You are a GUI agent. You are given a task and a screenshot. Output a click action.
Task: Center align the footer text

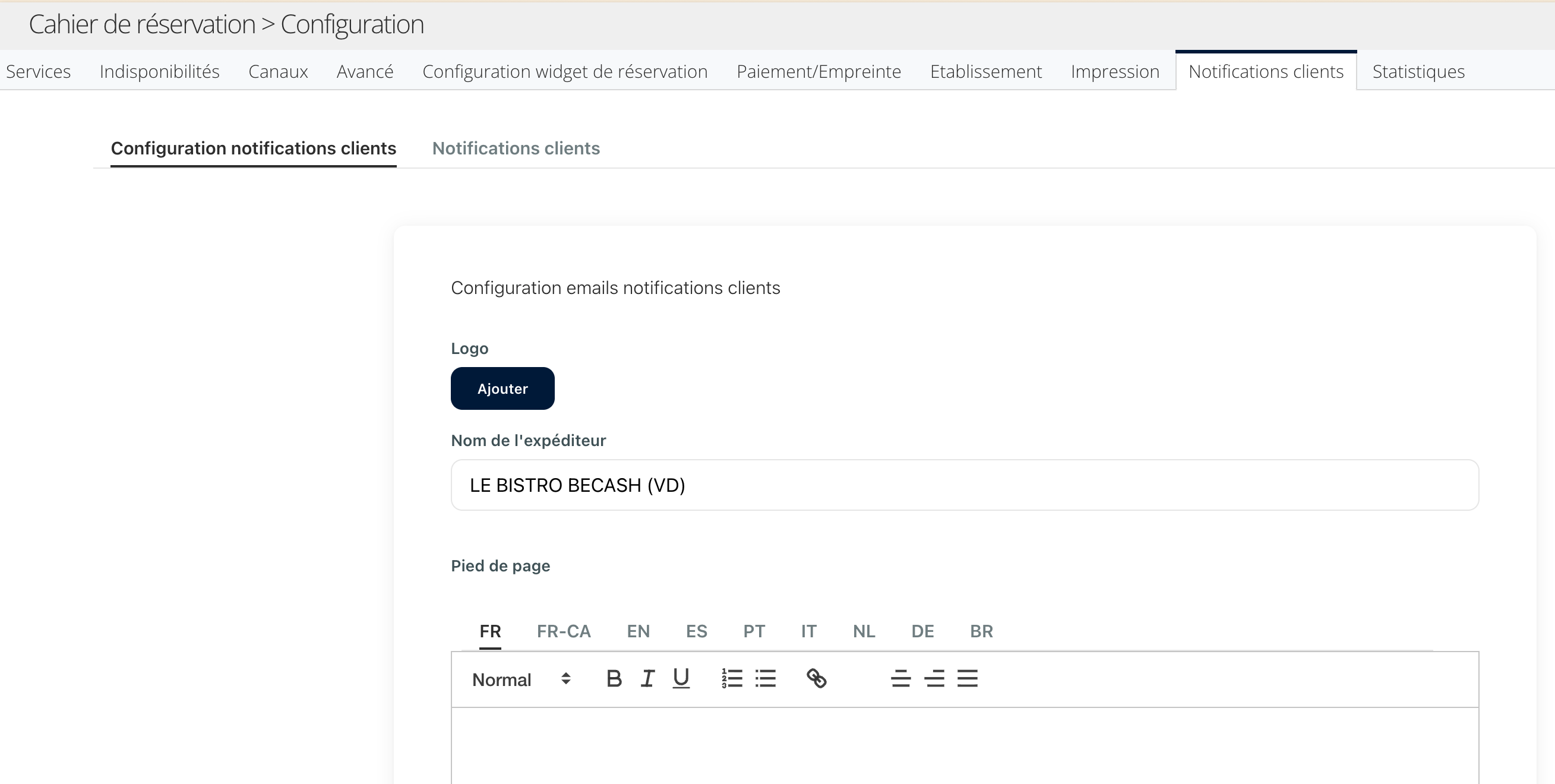click(900, 679)
